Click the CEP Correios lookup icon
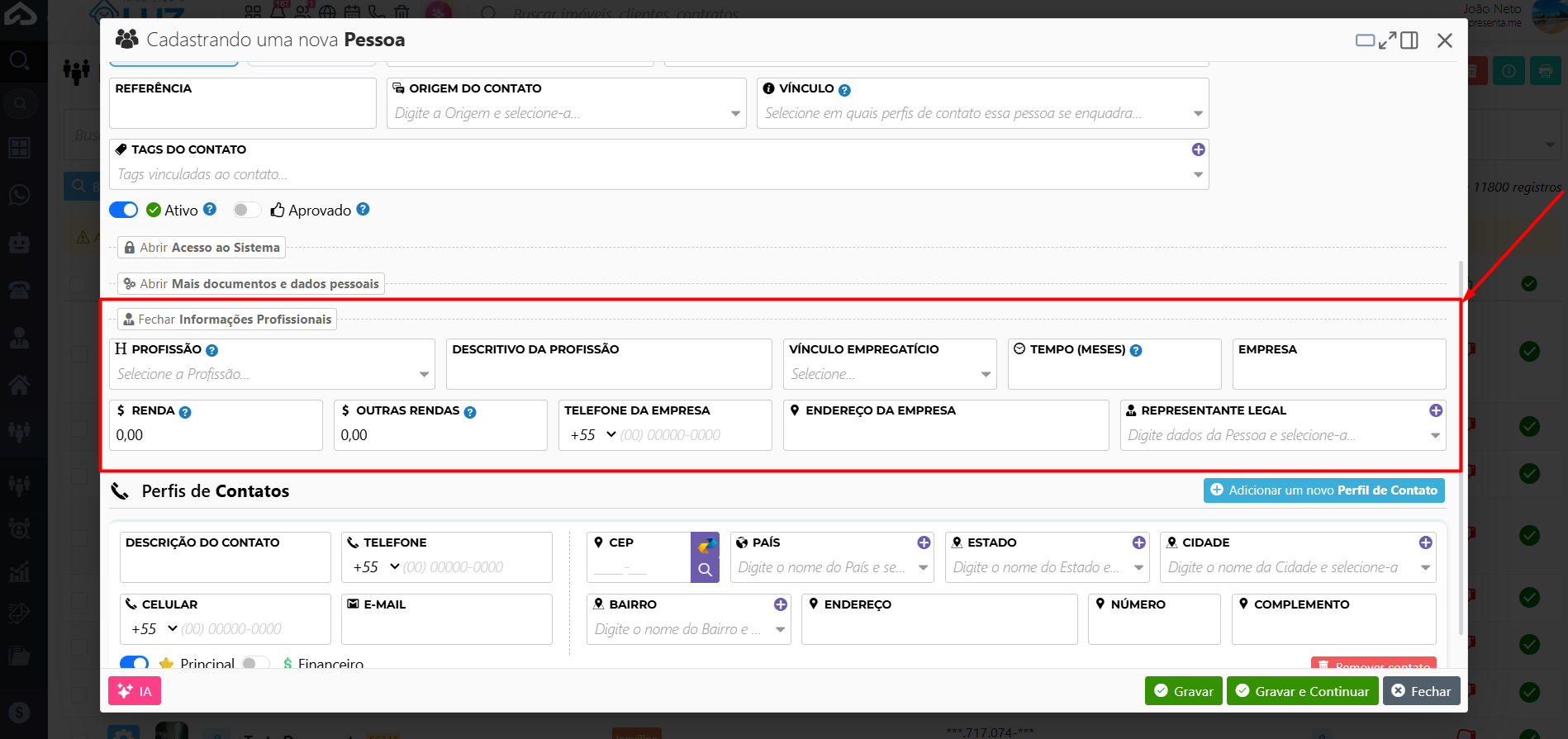The width and height of the screenshot is (1568, 739). [x=705, y=545]
